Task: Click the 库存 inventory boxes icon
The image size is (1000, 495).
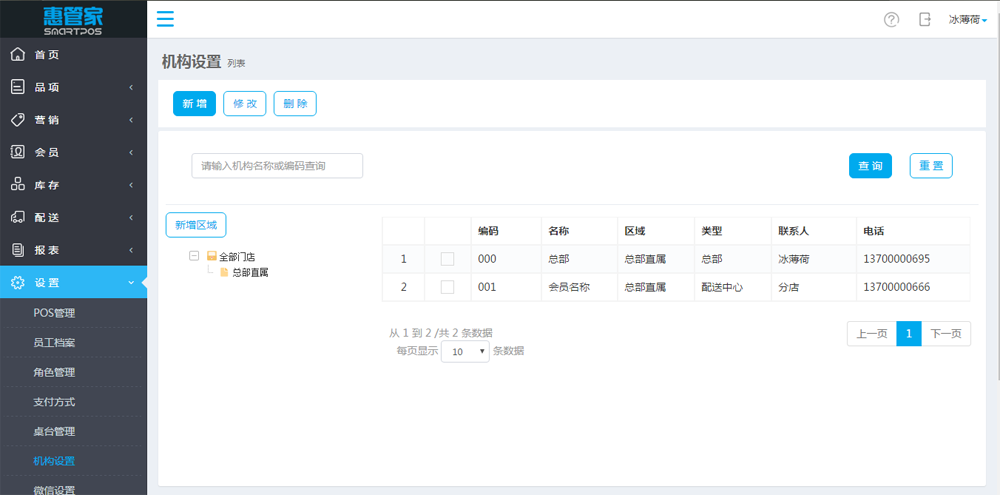Action: 18,185
